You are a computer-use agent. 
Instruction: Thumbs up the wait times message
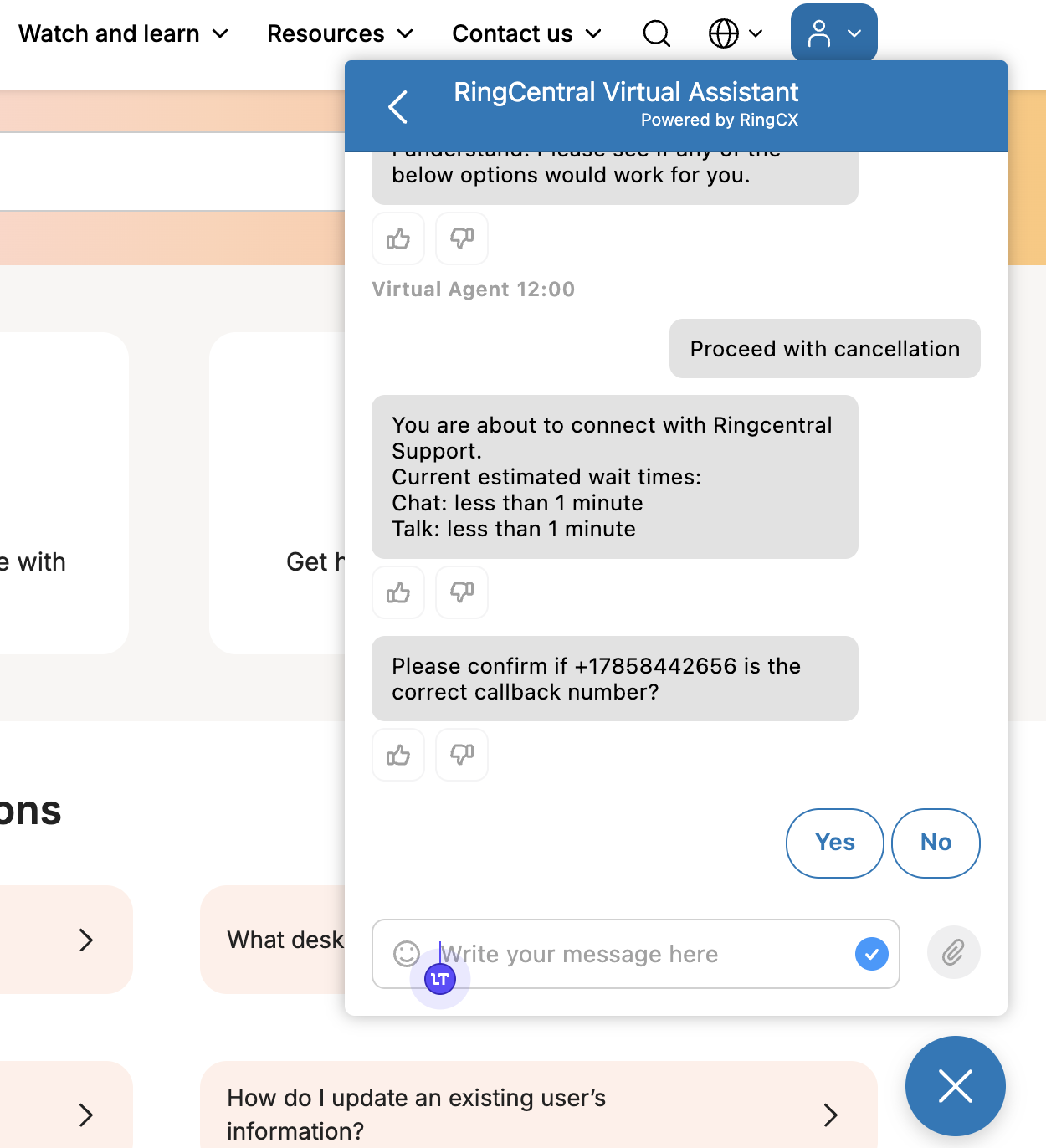click(x=398, y=592)
